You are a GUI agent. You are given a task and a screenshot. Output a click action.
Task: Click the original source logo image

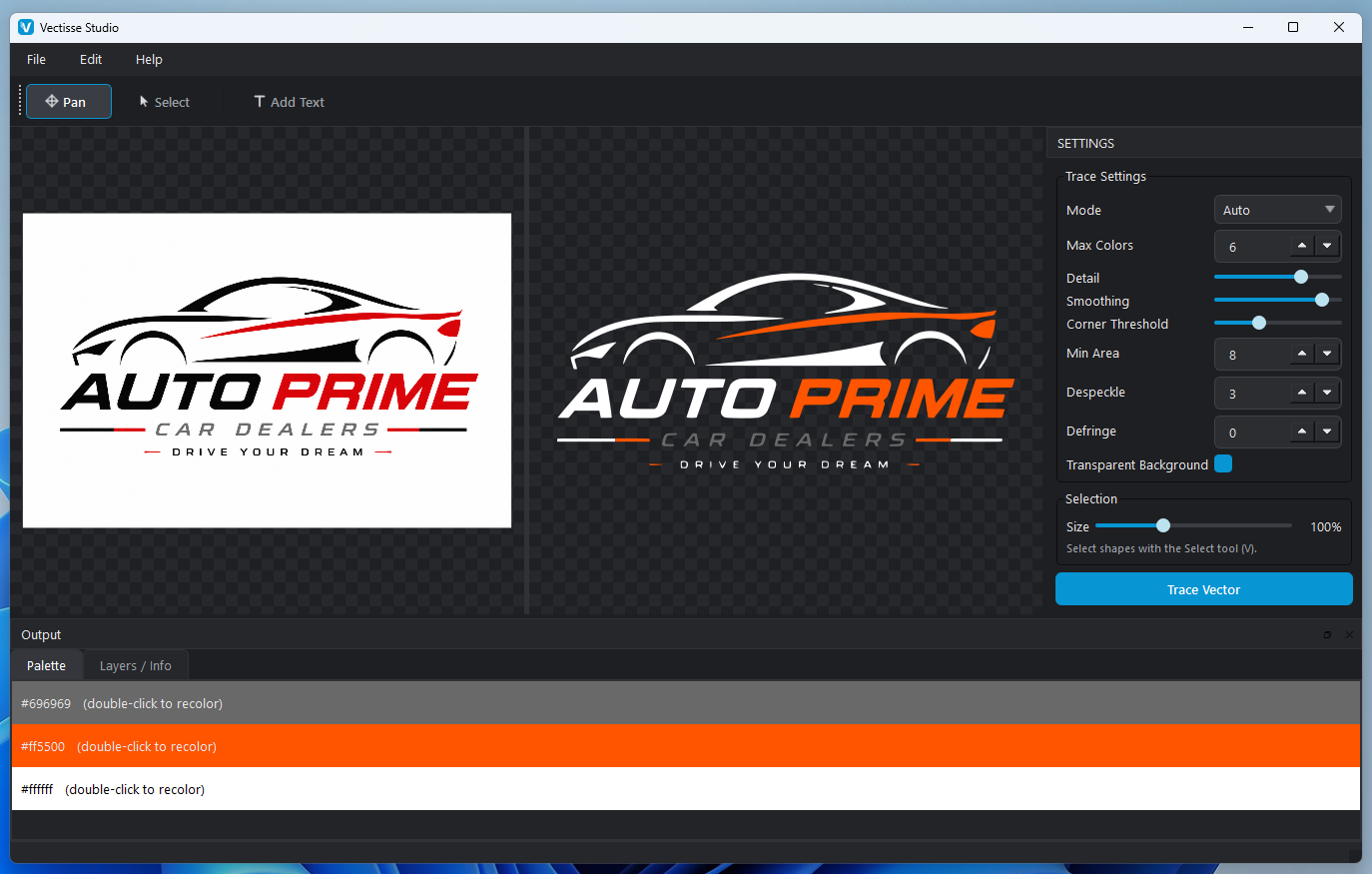[267, 371]
